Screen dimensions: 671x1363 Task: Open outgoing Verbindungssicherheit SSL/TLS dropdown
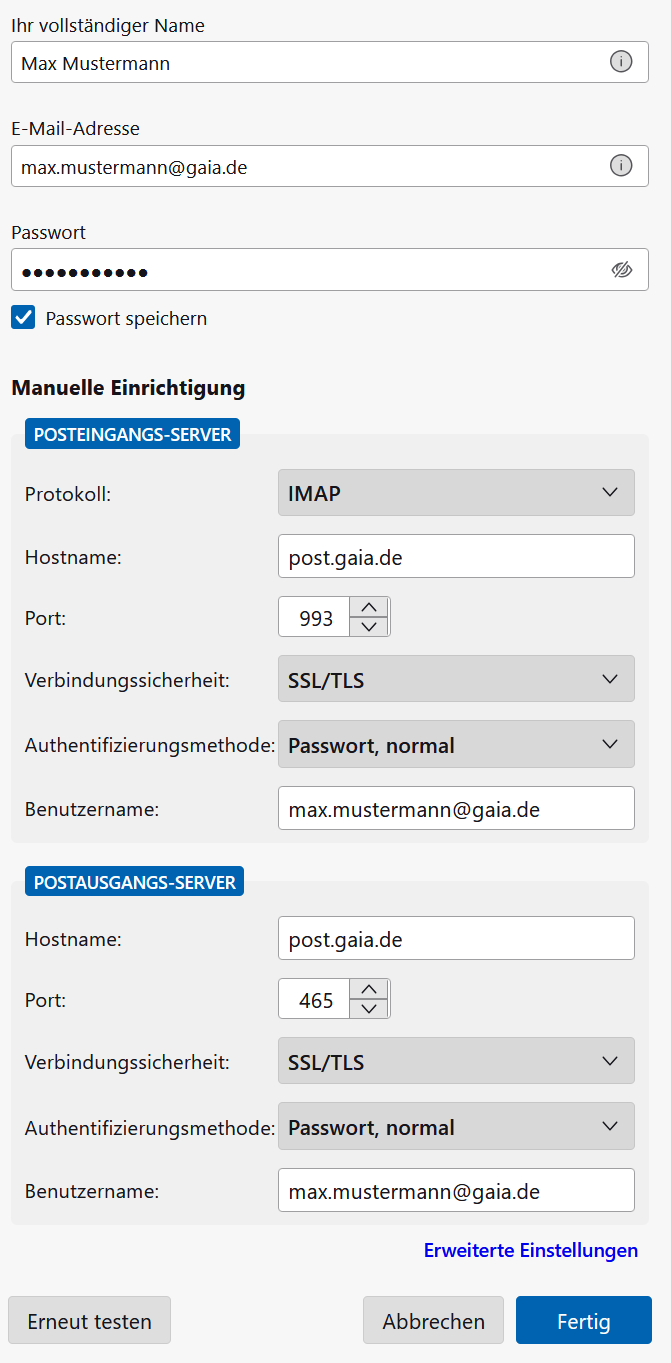(456, 1061)
